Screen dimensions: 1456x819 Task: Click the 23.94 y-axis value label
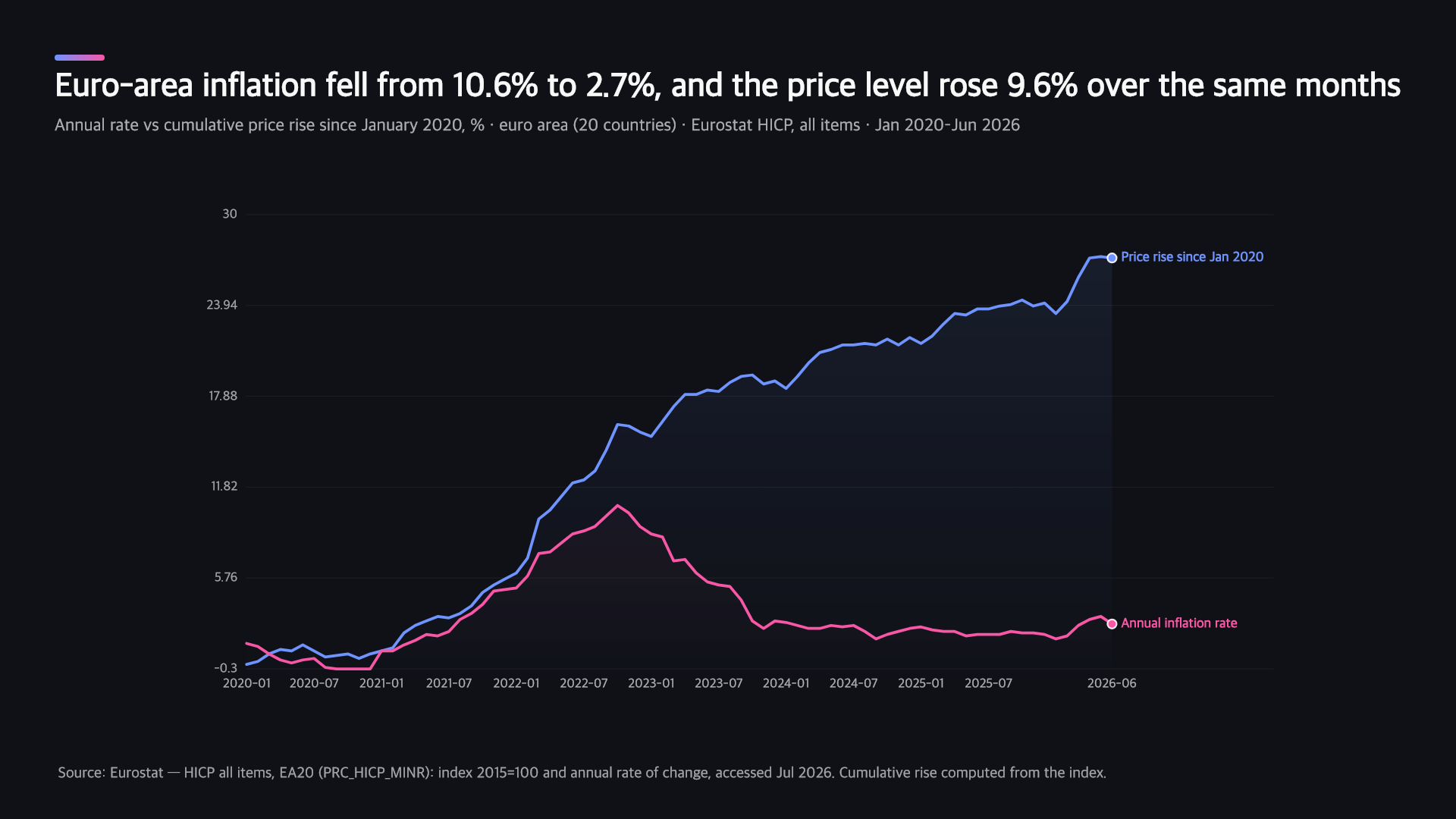tap(222, 305)
